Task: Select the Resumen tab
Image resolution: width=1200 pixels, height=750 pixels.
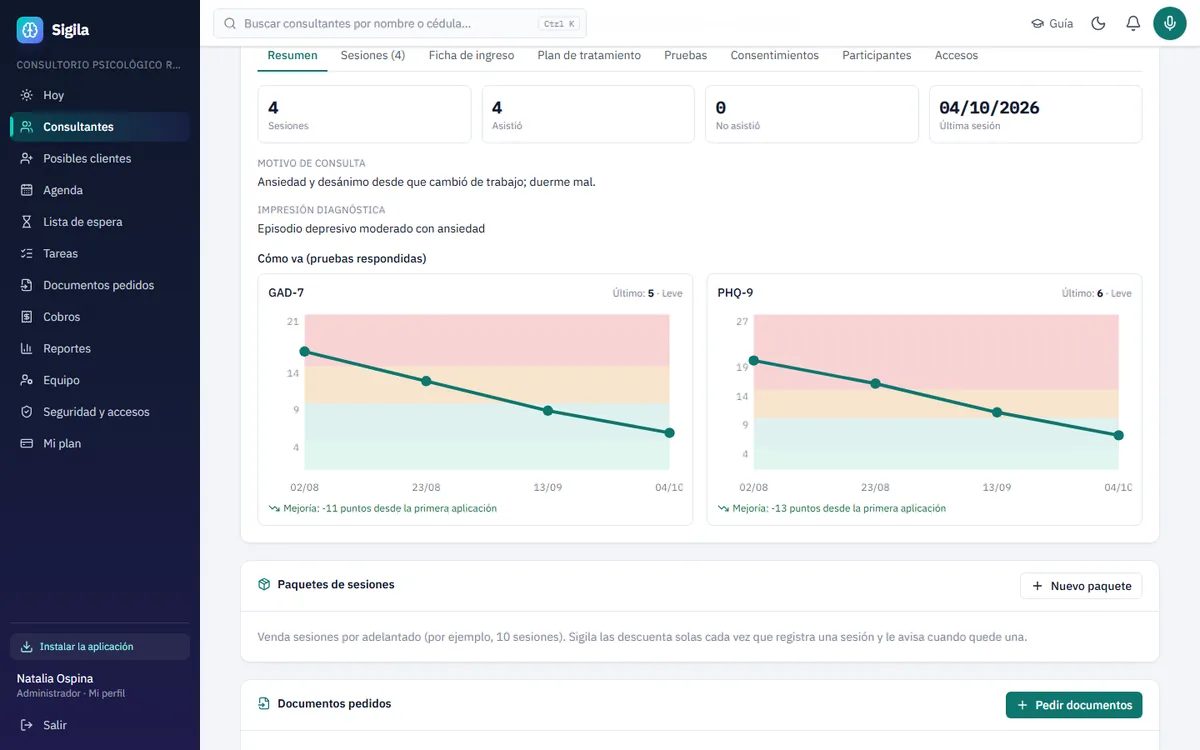Action: coord(293,55)
